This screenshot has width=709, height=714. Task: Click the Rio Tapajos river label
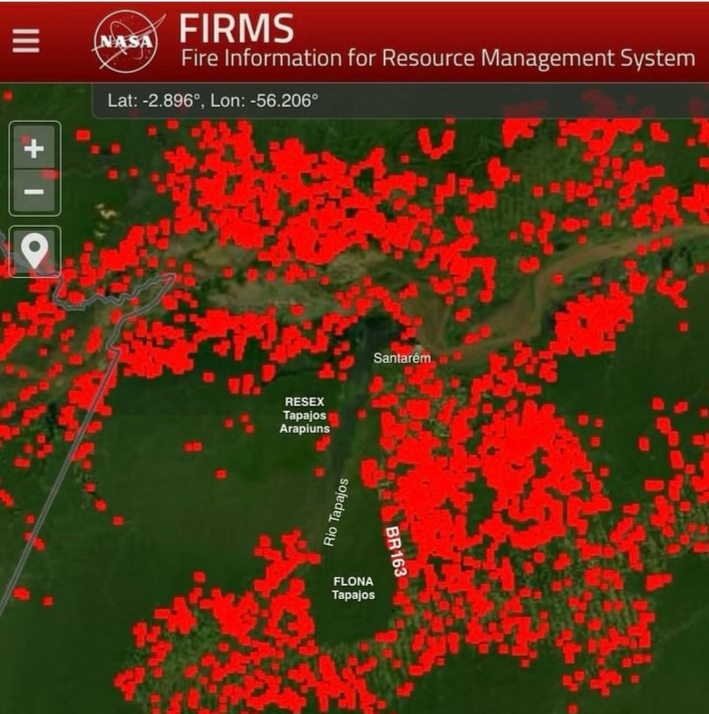(336, 511)
